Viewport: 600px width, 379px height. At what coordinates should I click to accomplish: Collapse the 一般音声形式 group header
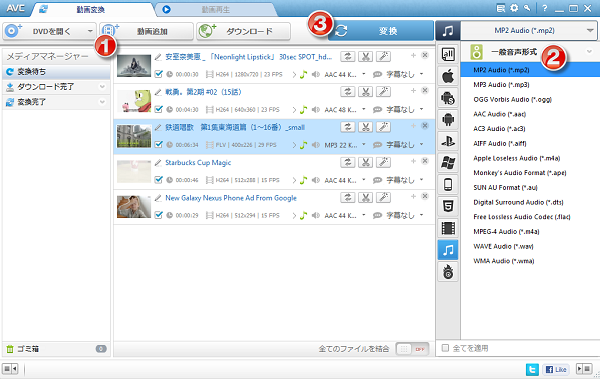(x=589, y=52)
